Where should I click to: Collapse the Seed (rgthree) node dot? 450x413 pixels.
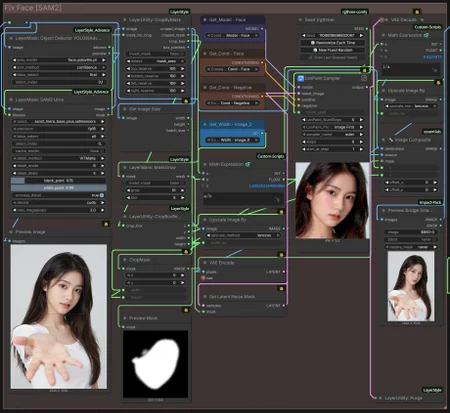300,20
